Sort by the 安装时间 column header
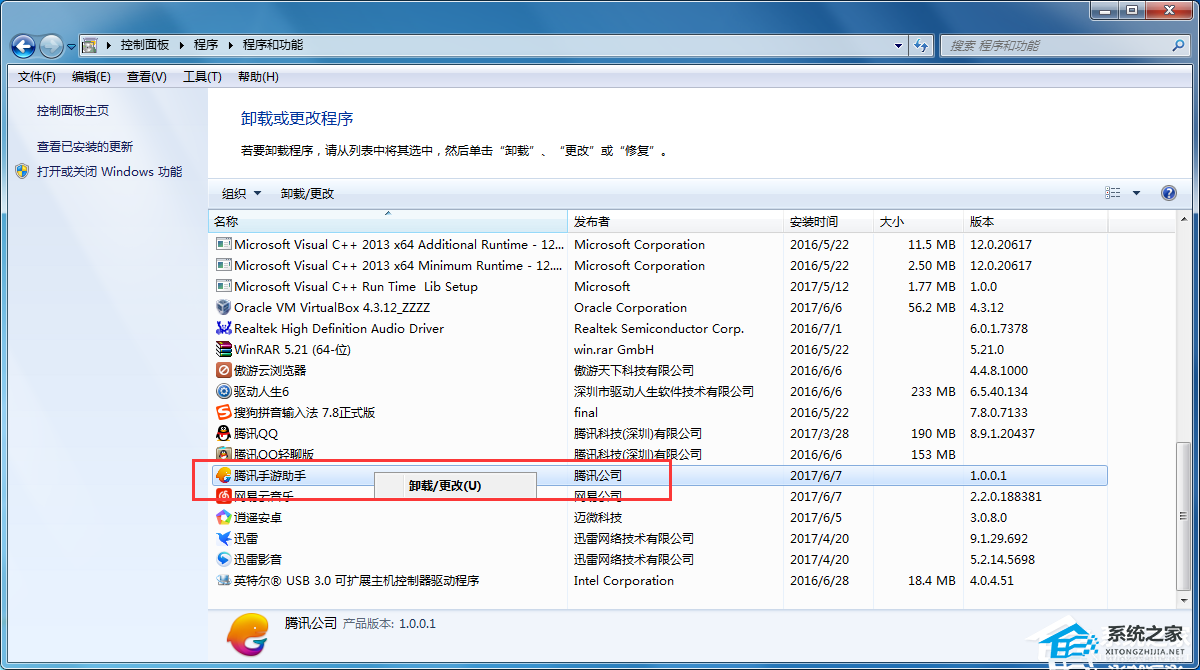The width and height of the screenshot is (1200, 670). click(x=828, y=222)
